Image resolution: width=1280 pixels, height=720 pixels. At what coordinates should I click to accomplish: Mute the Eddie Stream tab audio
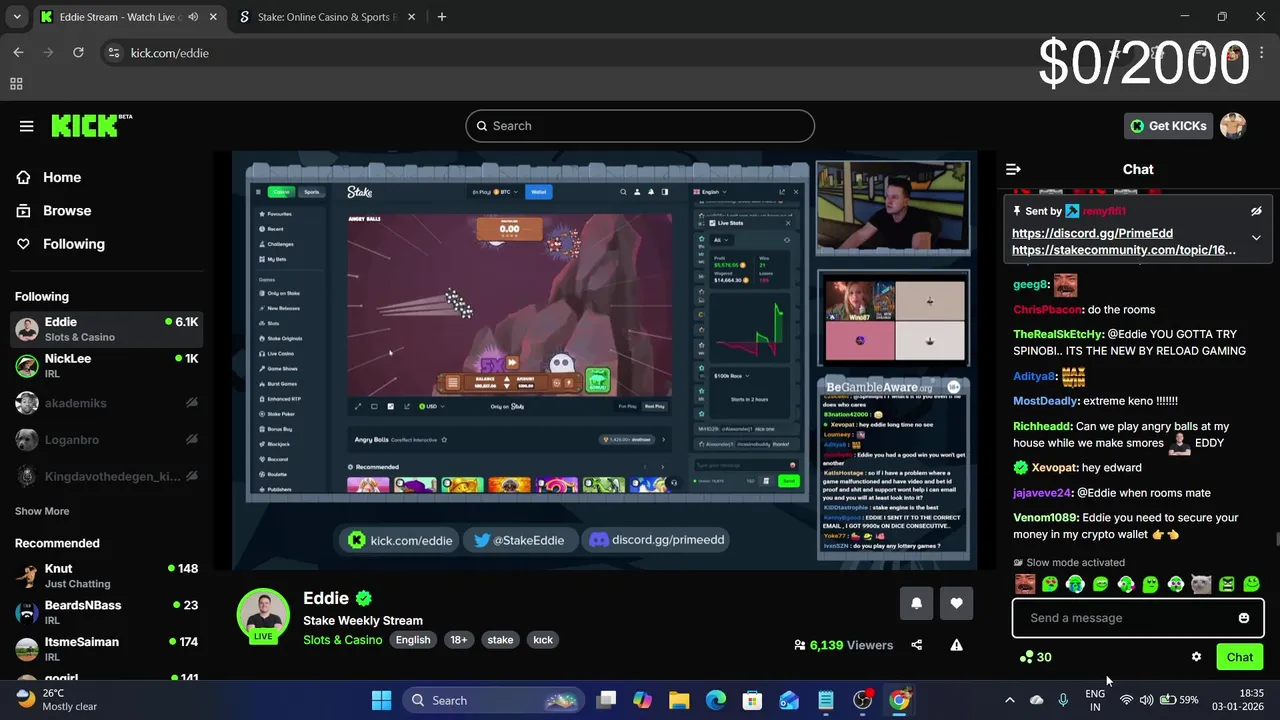(193, 17)
